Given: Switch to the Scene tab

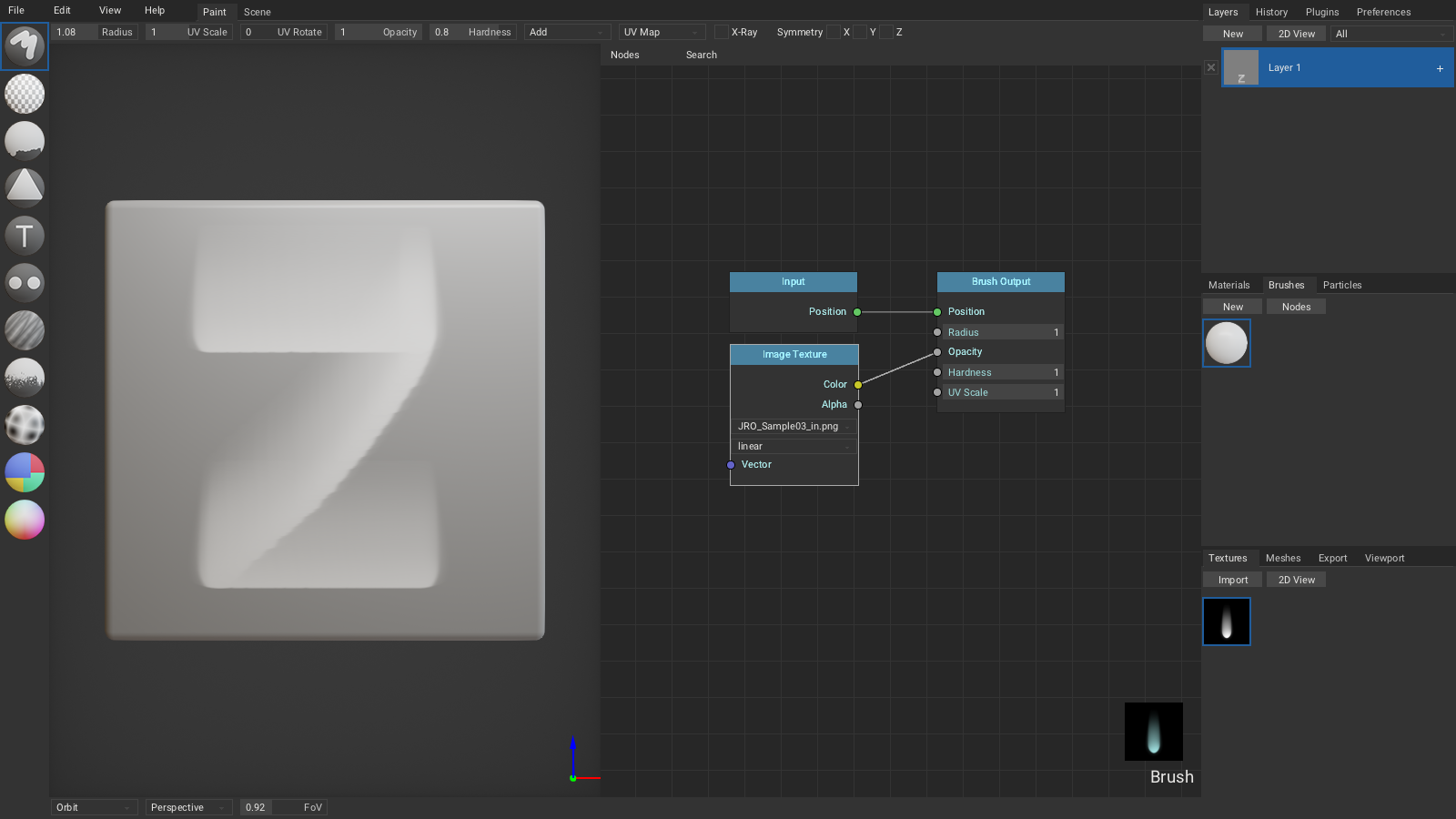Looking at the screenshot, I should coord(258,12).
